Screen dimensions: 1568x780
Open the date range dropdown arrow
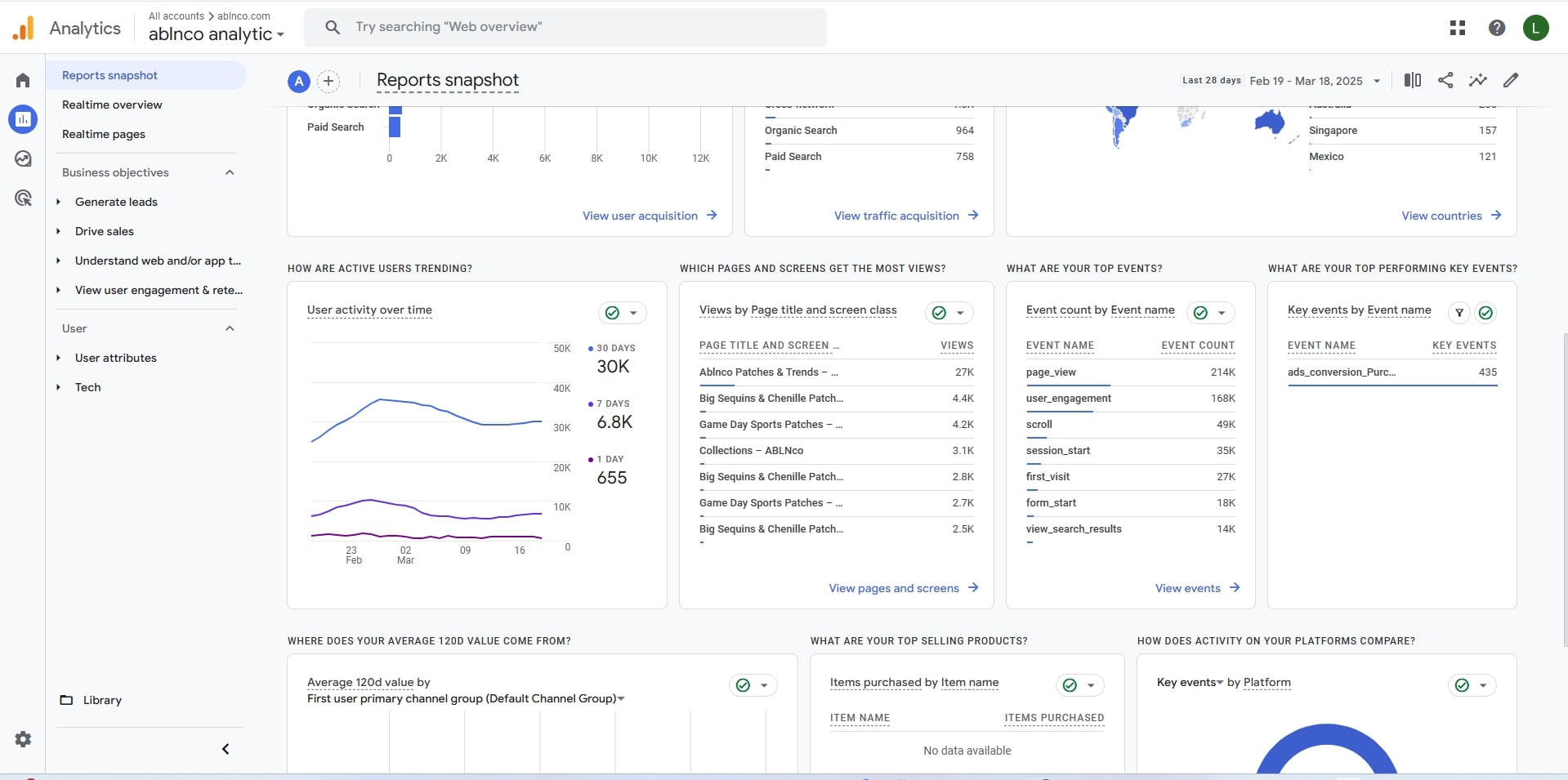tap(1377, 81)
